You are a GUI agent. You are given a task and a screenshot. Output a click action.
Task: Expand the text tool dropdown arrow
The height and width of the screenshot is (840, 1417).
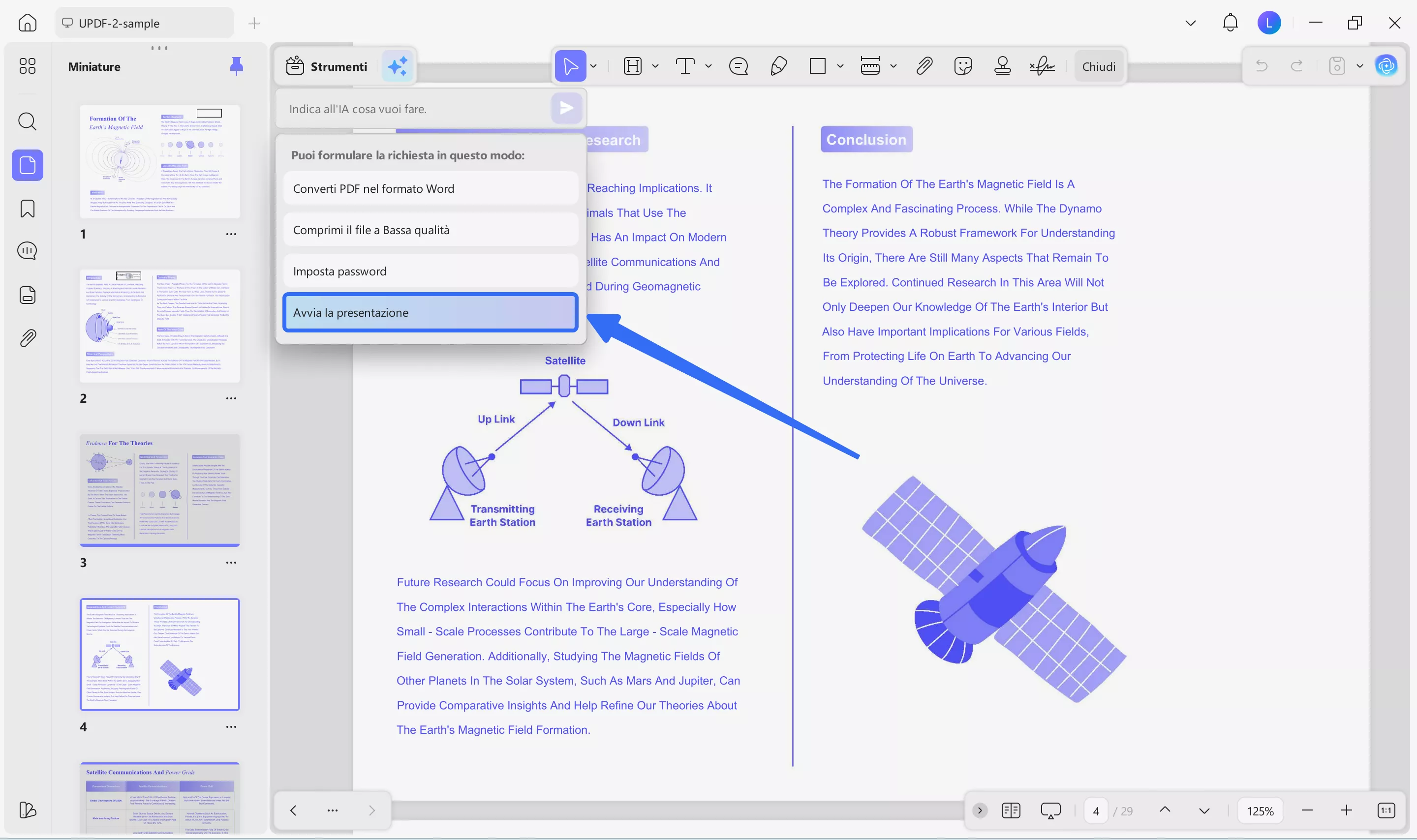708,66
